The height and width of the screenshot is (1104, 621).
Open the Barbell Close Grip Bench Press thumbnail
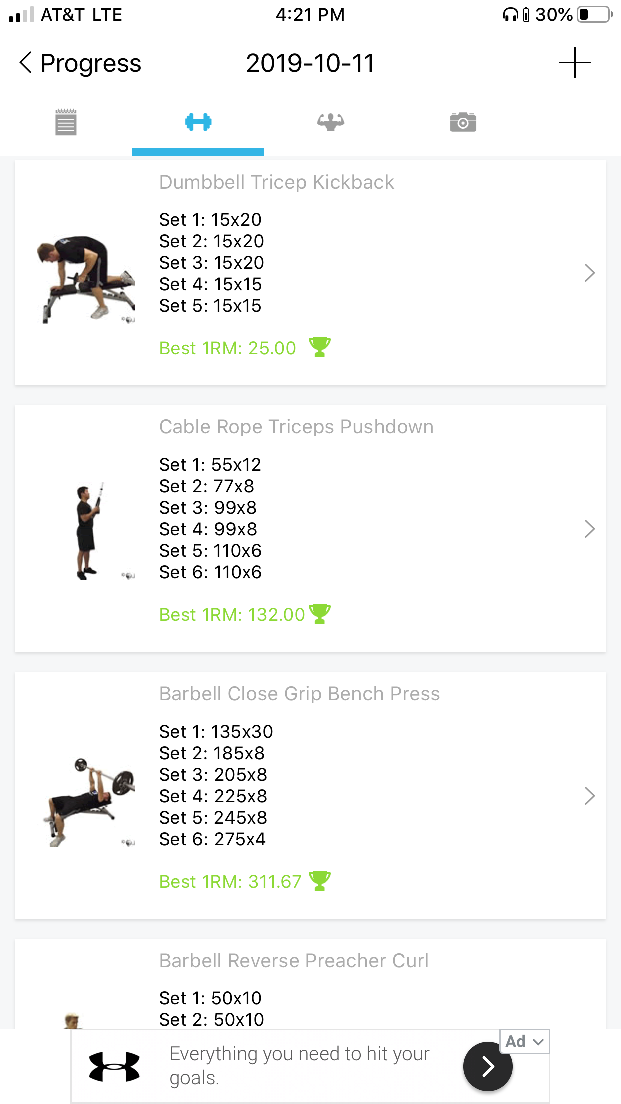86,800
